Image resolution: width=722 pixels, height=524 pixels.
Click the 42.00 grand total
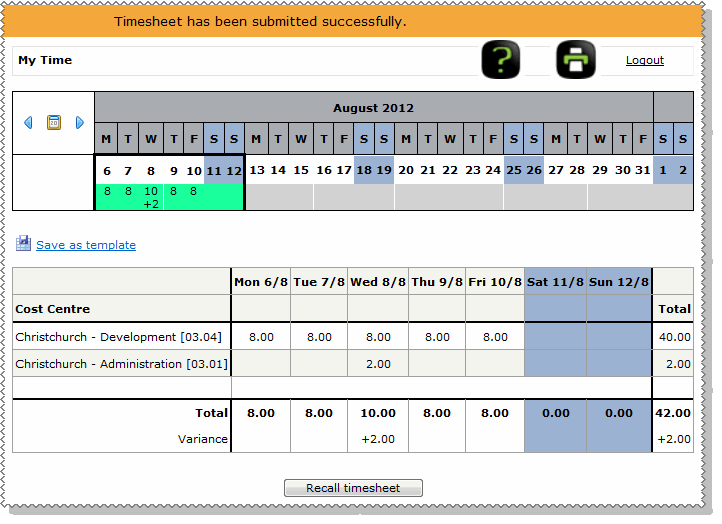click(x=673, y=413)
